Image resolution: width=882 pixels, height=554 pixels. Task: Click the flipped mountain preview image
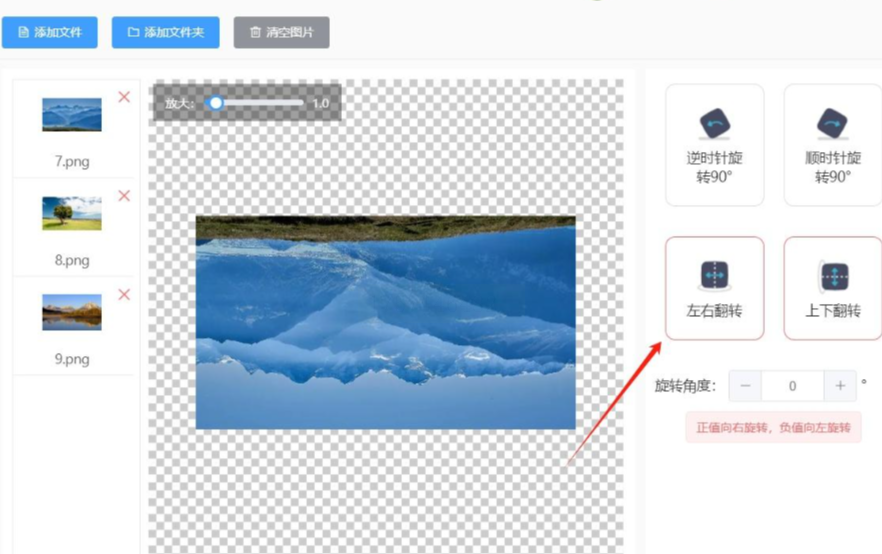385,322
